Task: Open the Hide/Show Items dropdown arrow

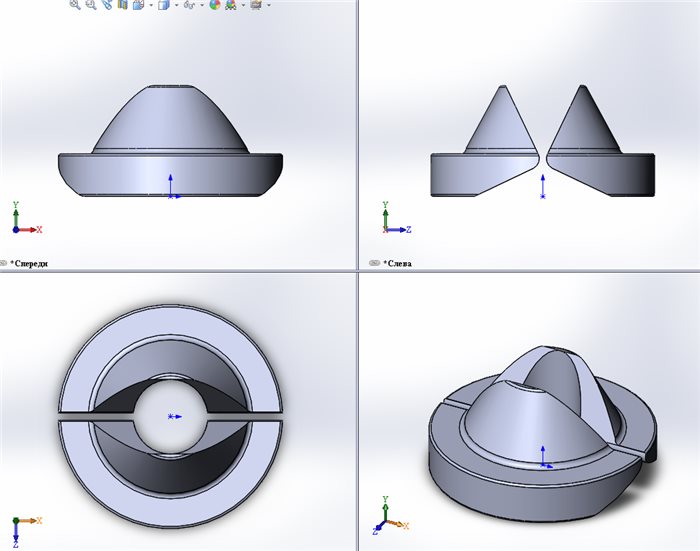Action: coord(202,5)
